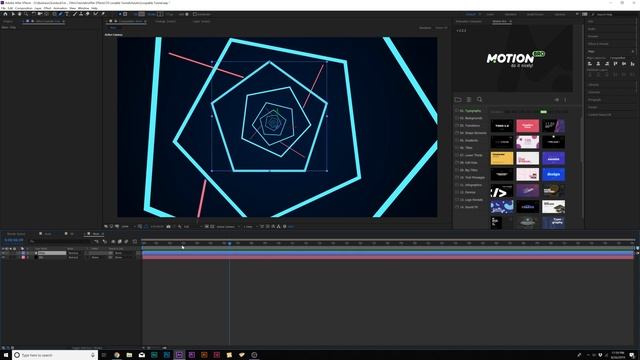Screen dimensions: 640x360
Task: Toggle hide shy layers switch in timeline
Action: (x=113, y=242)
